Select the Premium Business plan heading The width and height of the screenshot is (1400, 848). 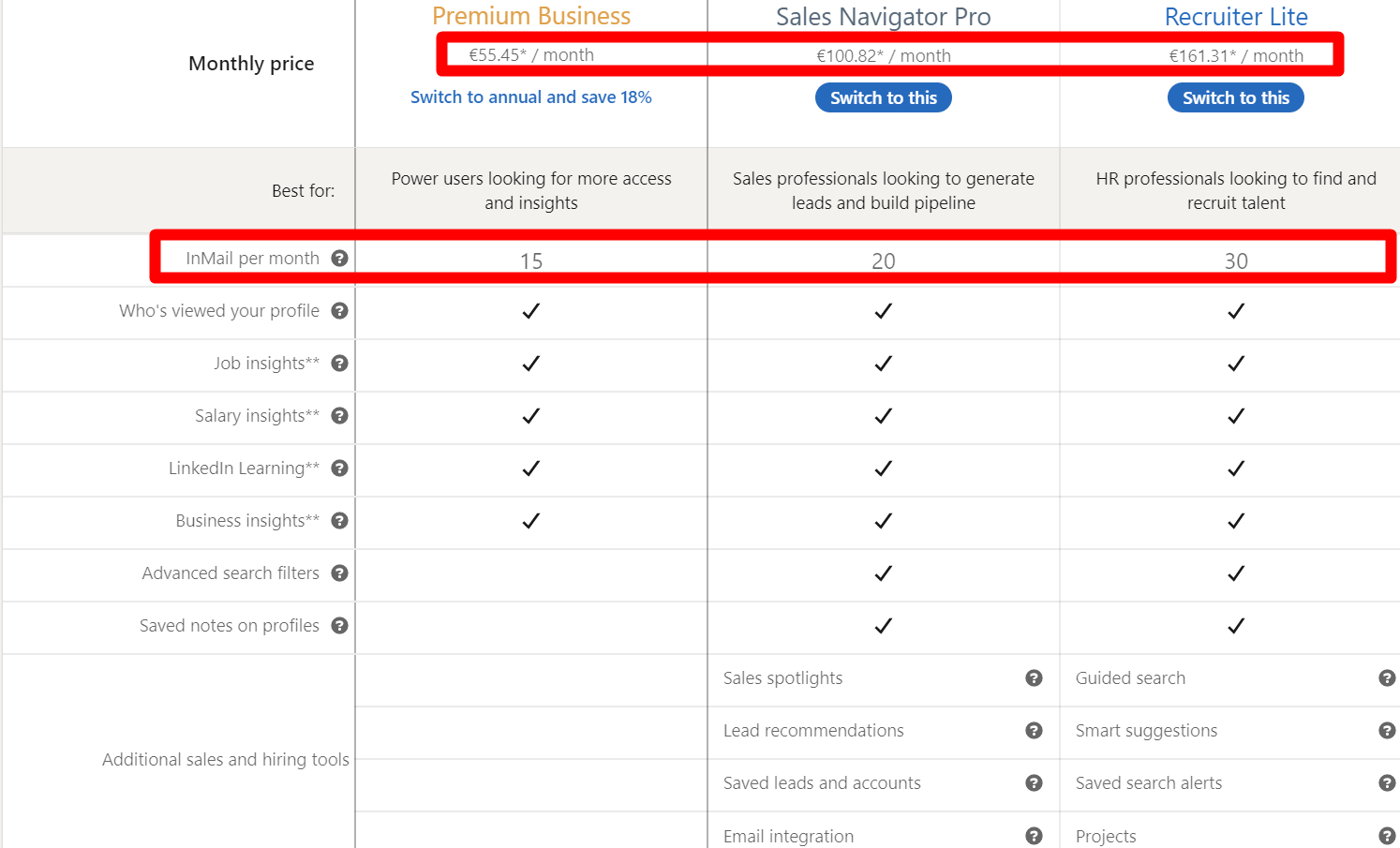531,16
